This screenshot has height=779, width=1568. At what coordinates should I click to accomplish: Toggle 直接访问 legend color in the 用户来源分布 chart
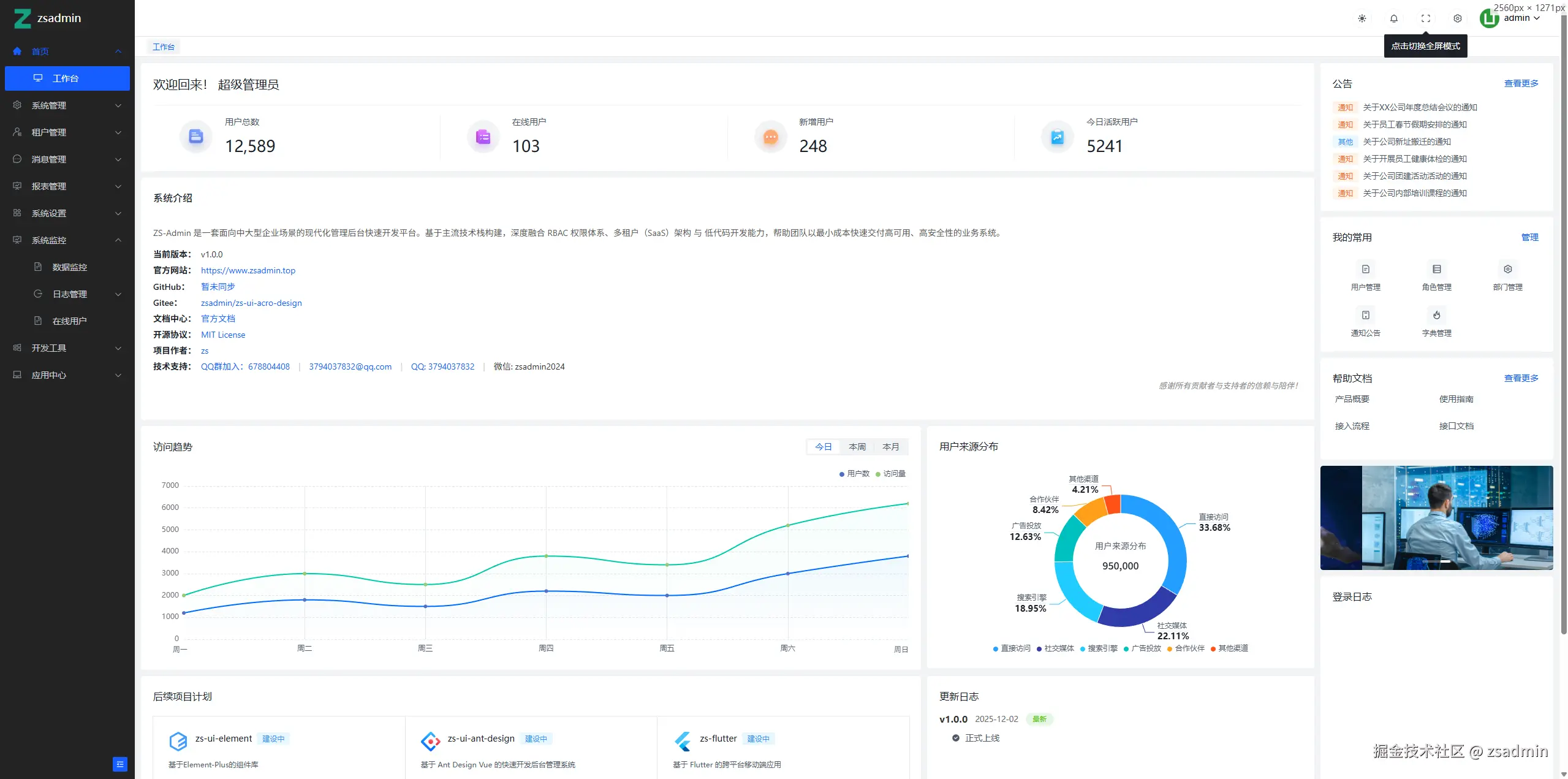[x=995, y=648]
